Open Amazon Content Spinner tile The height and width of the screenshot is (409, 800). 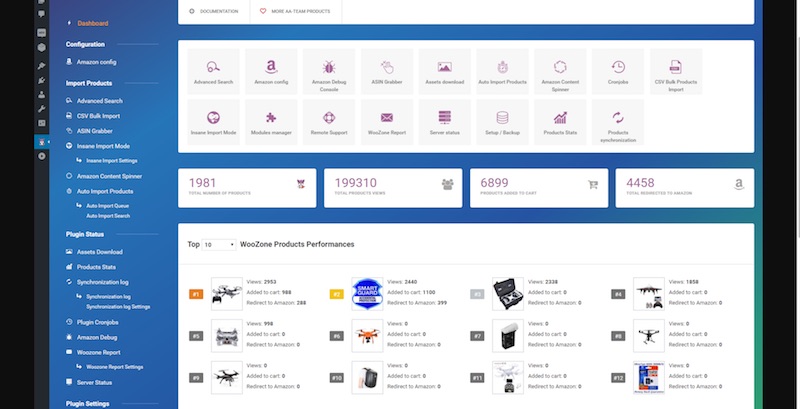560,71
